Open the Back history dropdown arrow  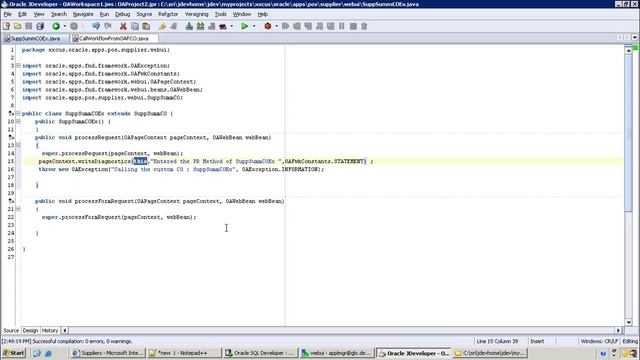64,26
